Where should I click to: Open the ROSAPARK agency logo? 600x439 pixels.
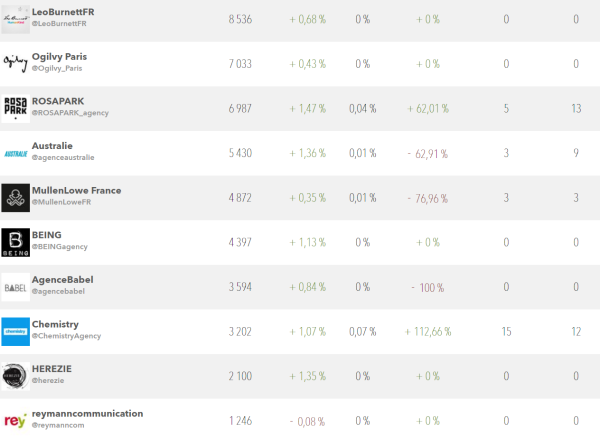coord(16,107)
